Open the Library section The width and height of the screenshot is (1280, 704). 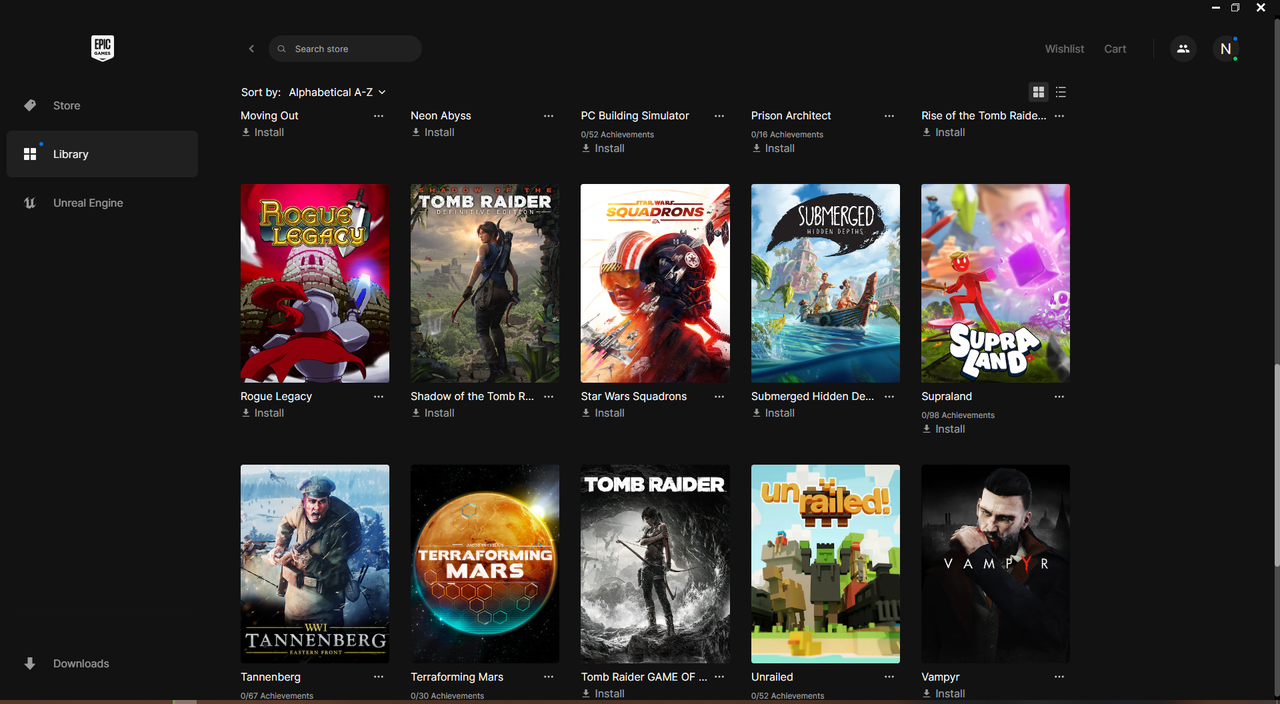(102, 154)
